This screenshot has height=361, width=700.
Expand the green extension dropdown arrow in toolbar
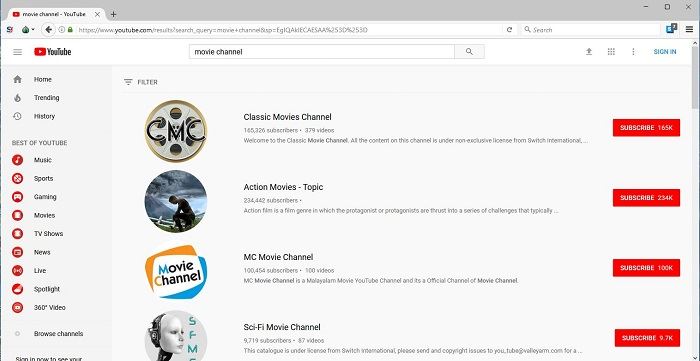point(33,30)
